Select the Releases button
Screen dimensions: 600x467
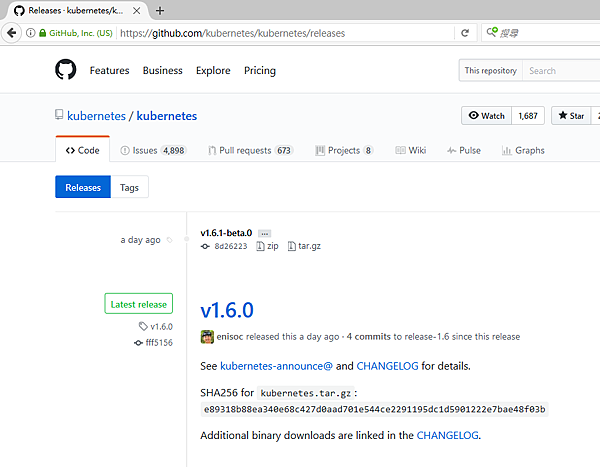click(83, 187)
